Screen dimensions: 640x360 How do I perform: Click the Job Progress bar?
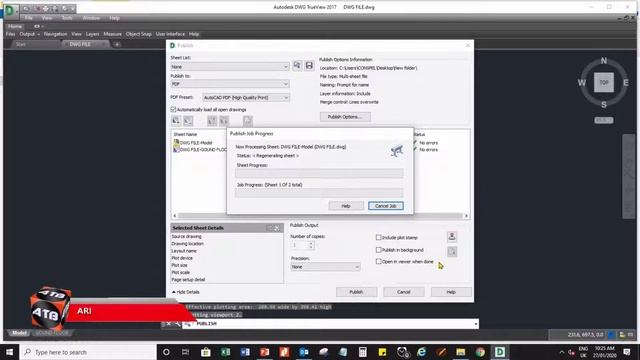tap(319, 193)
